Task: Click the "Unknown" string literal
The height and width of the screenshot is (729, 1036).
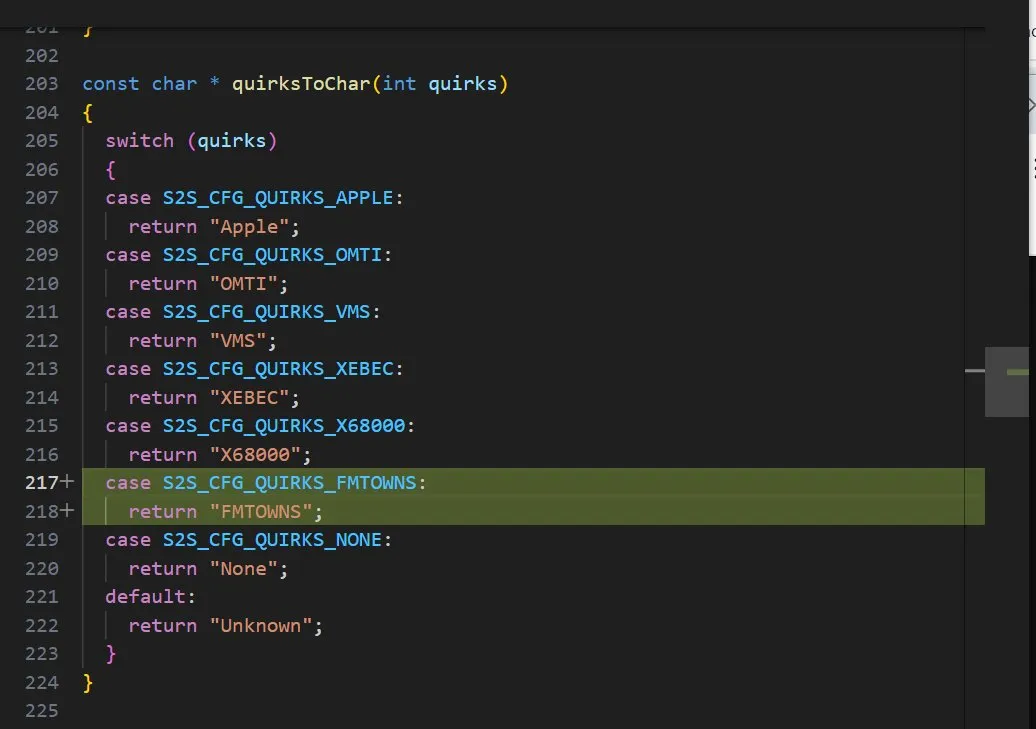Action: [261, 626]
